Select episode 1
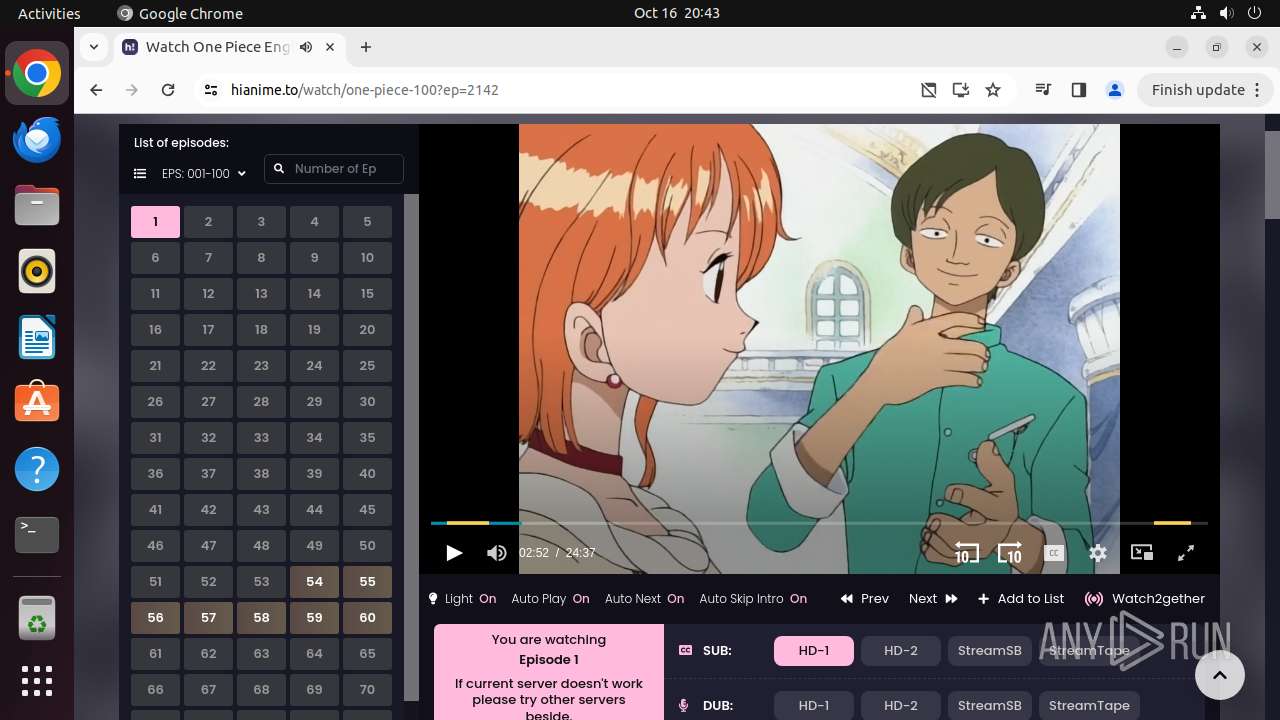Screen dimensions: 1280x720 (x=155, y=222)
